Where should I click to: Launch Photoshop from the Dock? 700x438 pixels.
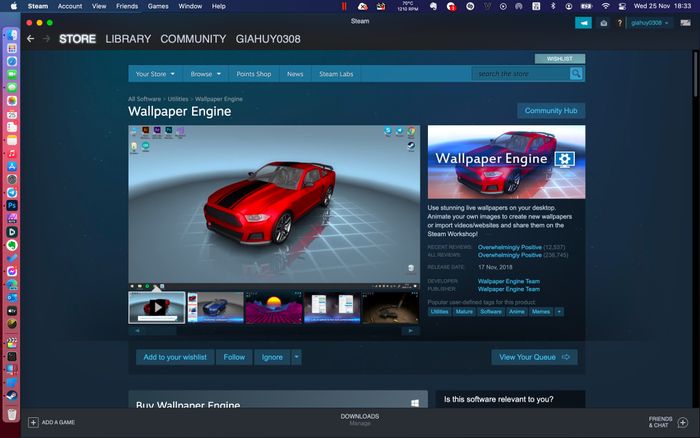pyautogui.click(x=12, y=205)
